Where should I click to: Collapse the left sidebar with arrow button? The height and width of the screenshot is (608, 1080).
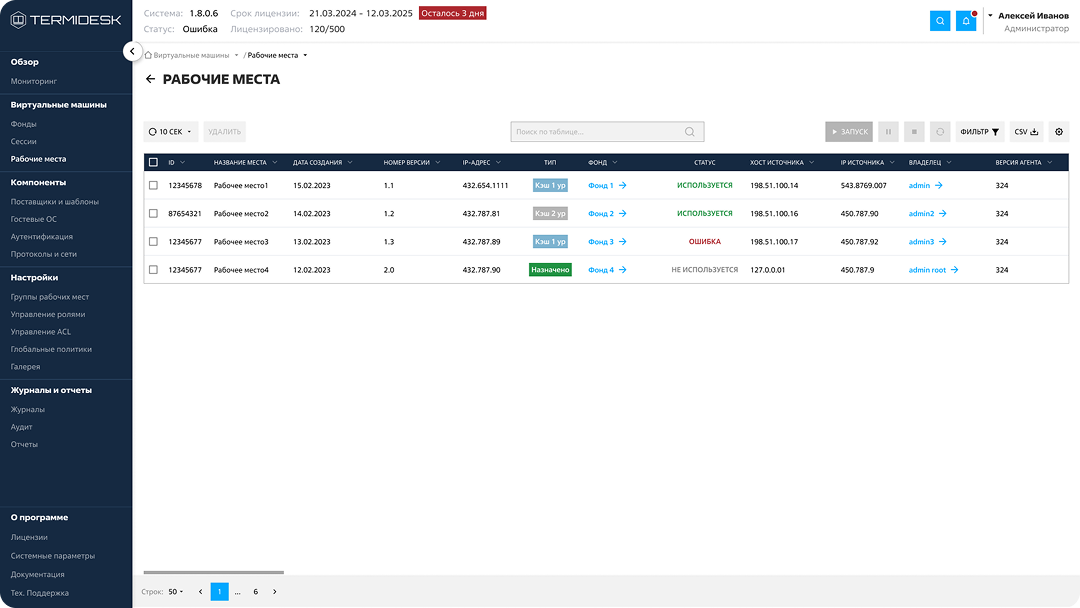click(132, 51)
